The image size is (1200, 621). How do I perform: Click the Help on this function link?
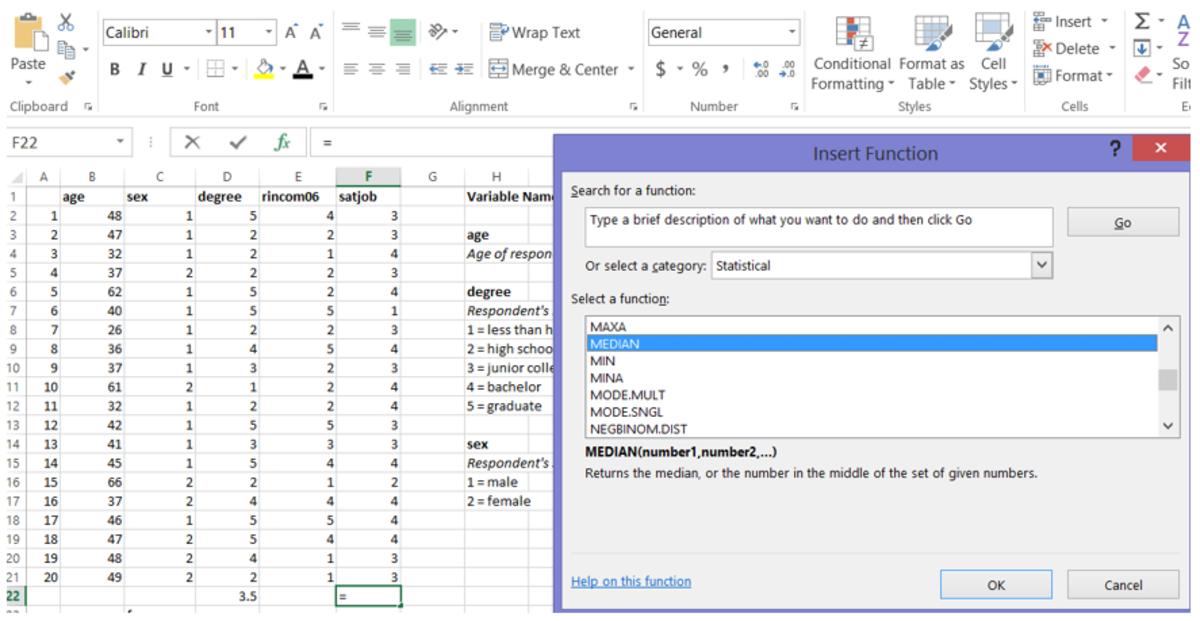click(x=630, y=581)
